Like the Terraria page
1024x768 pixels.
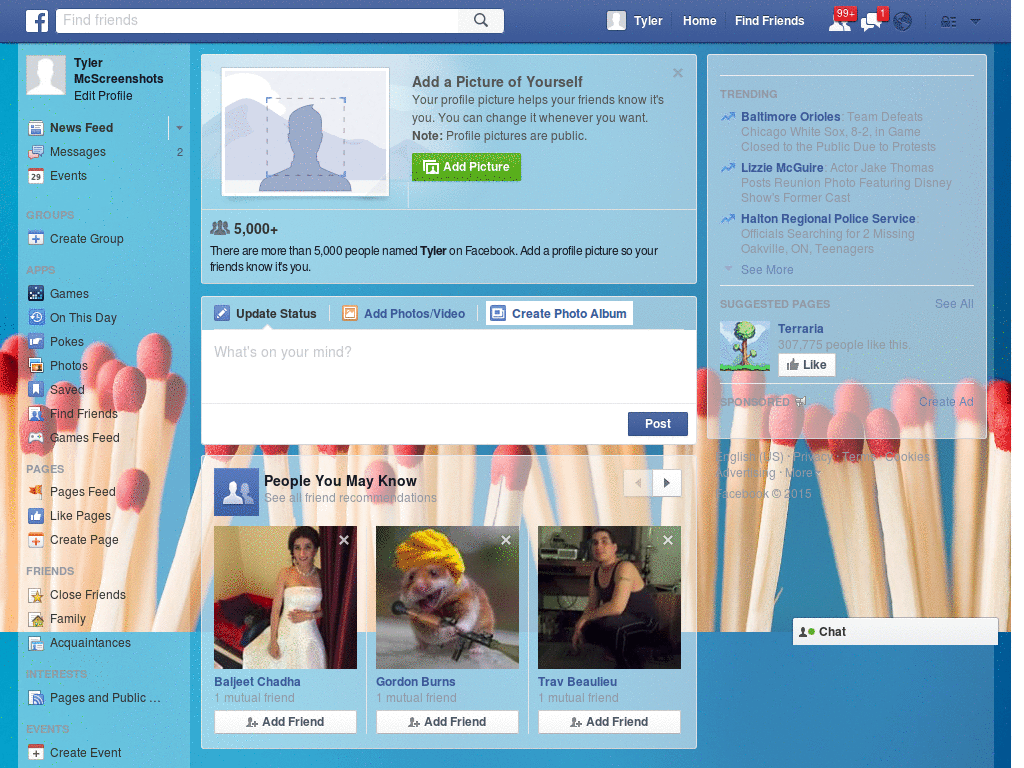click(x=807, y=364)
